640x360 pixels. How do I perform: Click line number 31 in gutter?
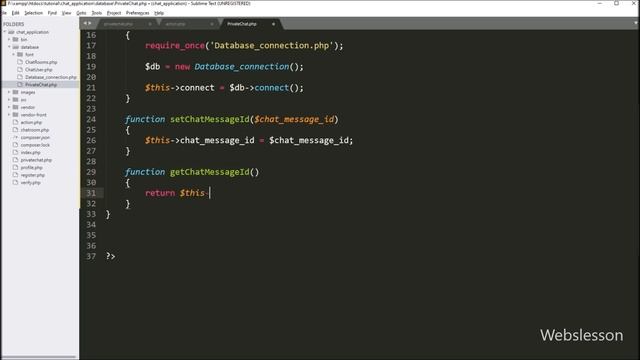[91, 193]
